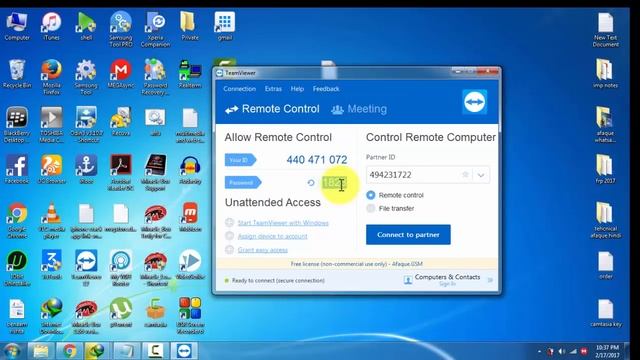Open the MEGAsync desktop shortcut
640x360 pixels.
click(121, 74)
